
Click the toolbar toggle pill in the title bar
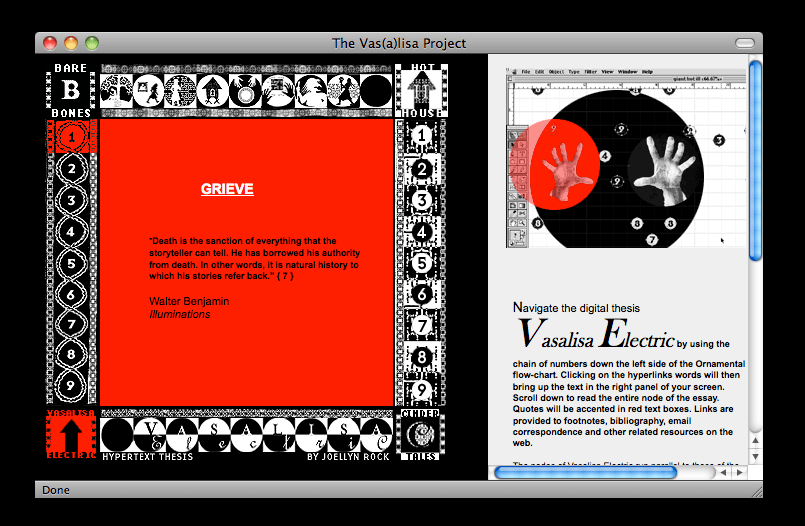[746, 43]
